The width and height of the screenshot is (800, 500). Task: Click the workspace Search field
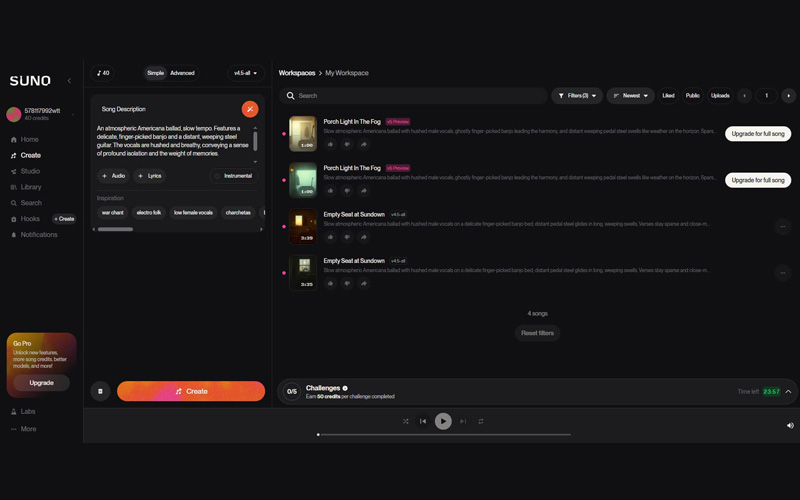coord(413,95)
